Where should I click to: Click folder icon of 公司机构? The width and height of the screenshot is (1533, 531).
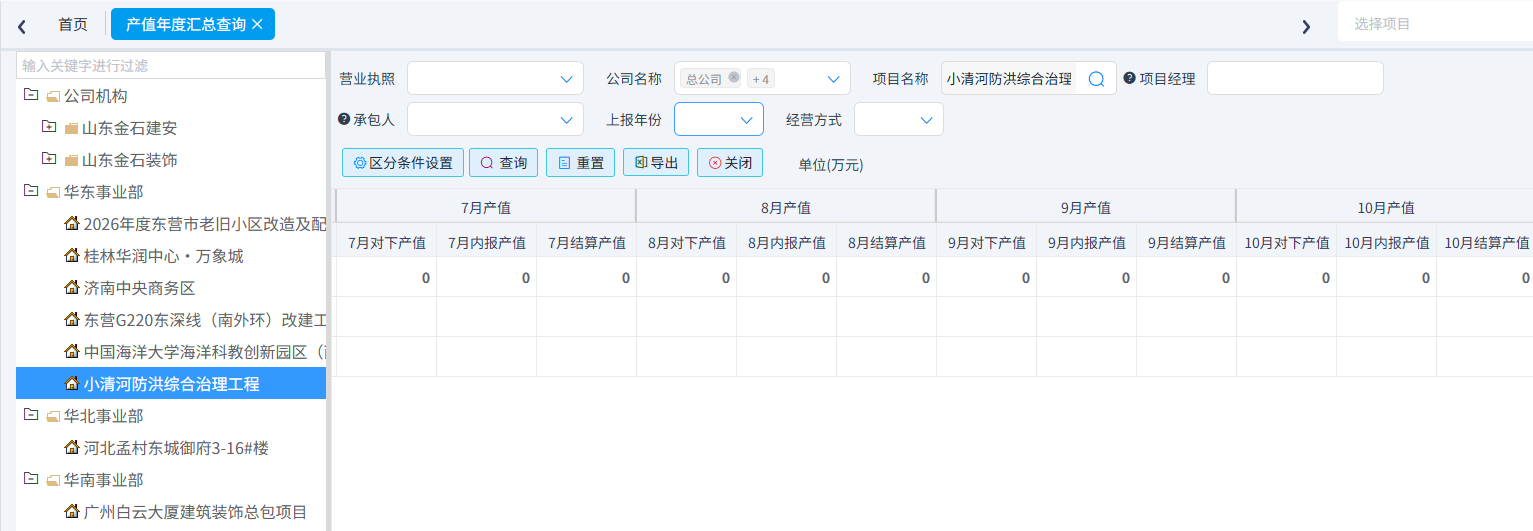53,96
